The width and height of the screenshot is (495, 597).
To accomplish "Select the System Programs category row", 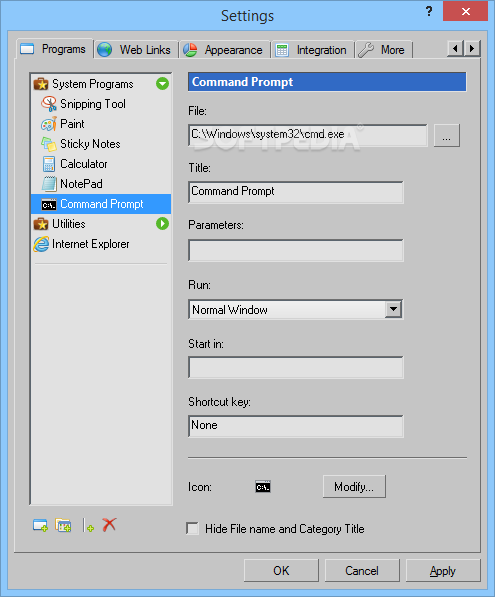I will 101,84.
